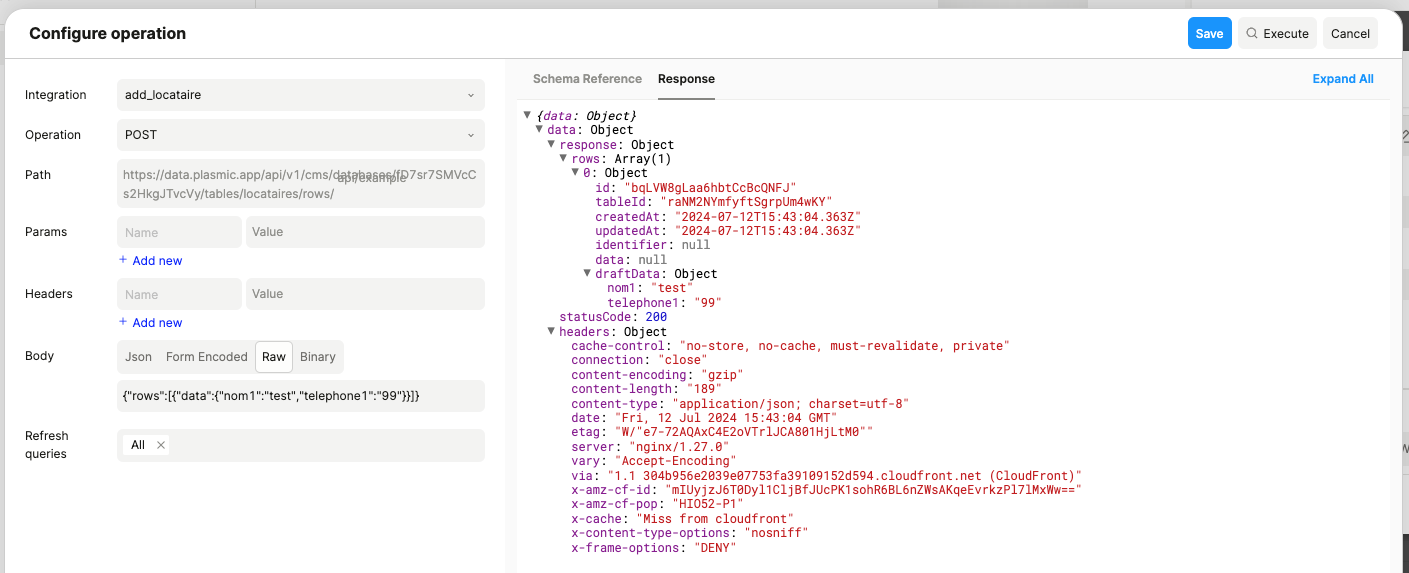
Task: Choose the Raw body type
Action: click(x=273, y=357)
